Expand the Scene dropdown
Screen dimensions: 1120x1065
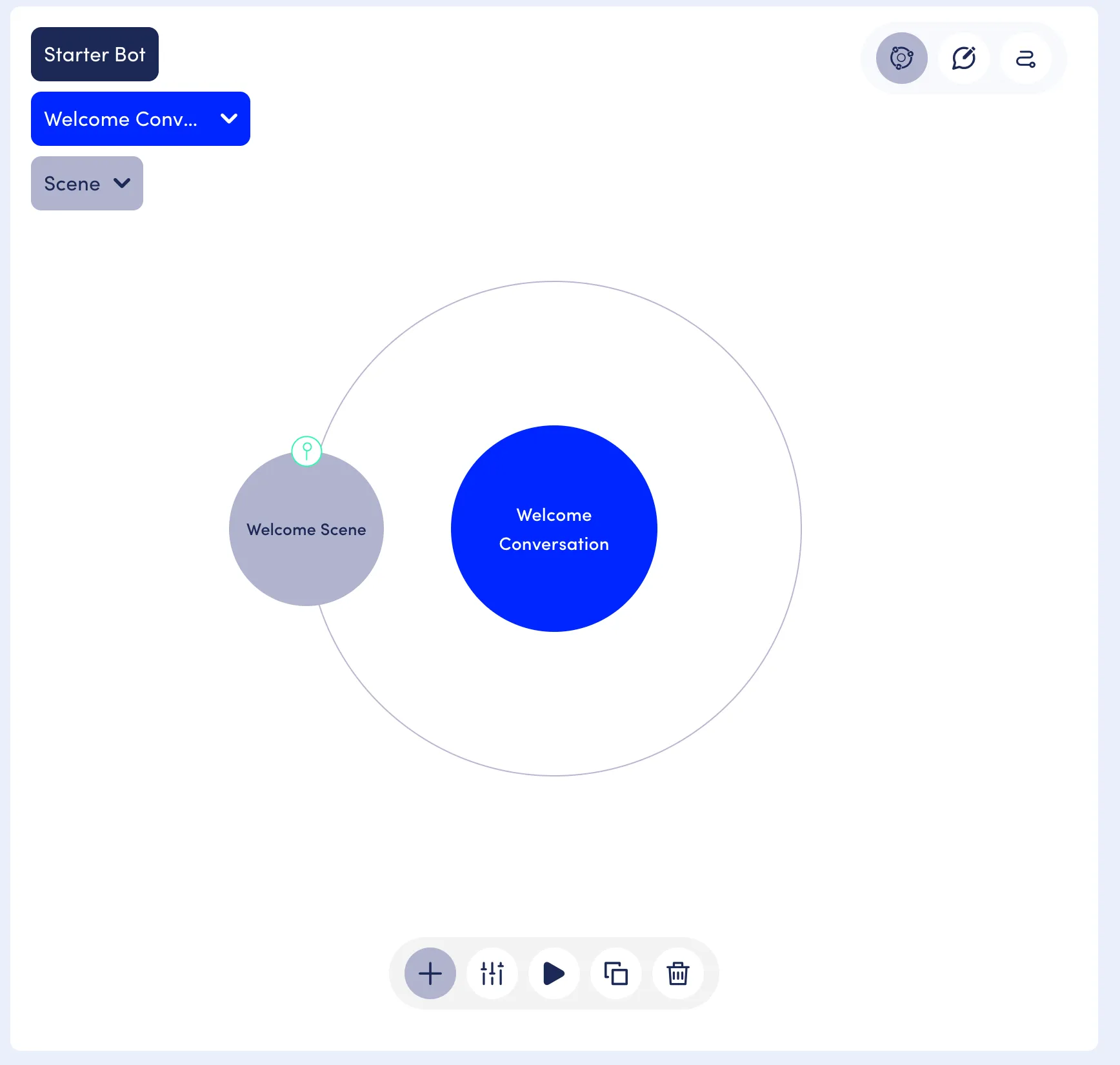[x=87, y=183]
